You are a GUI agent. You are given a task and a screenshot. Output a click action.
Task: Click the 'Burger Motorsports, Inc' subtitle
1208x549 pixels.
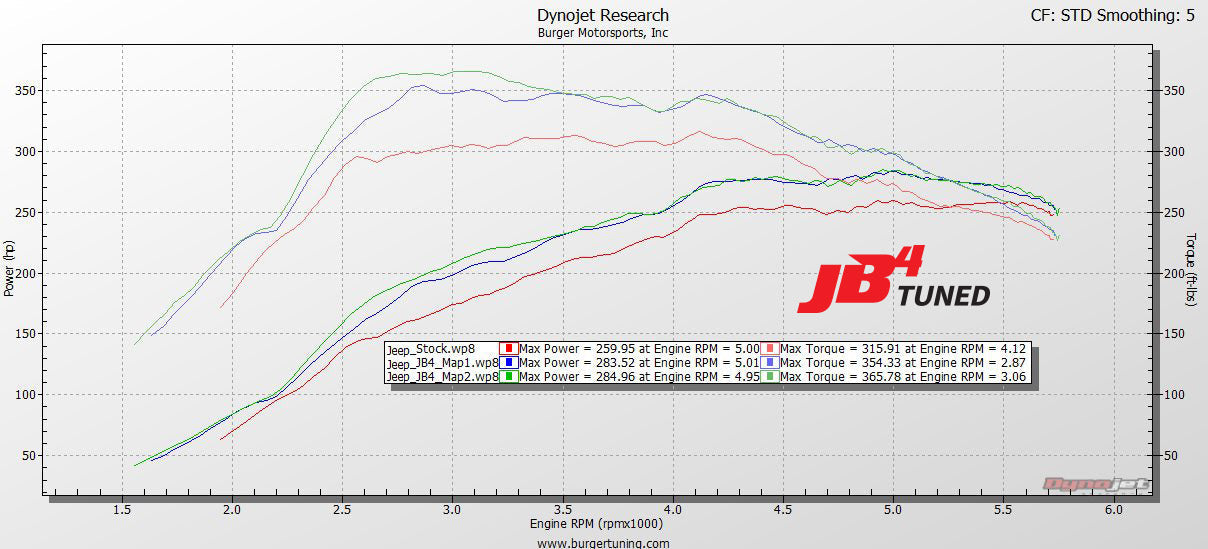tap(603, 32)
